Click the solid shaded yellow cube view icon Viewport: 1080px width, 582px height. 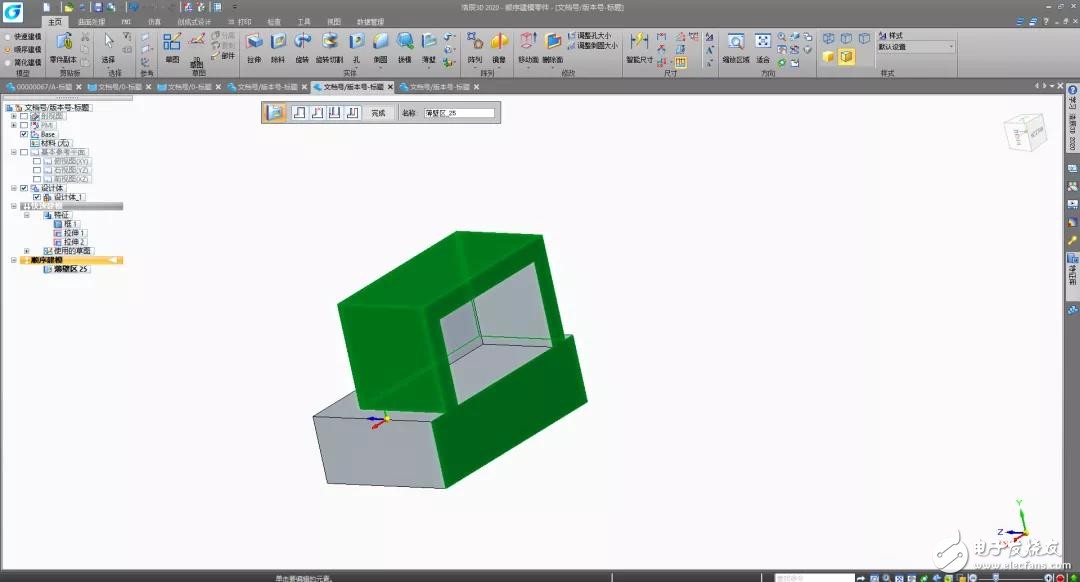829,57
